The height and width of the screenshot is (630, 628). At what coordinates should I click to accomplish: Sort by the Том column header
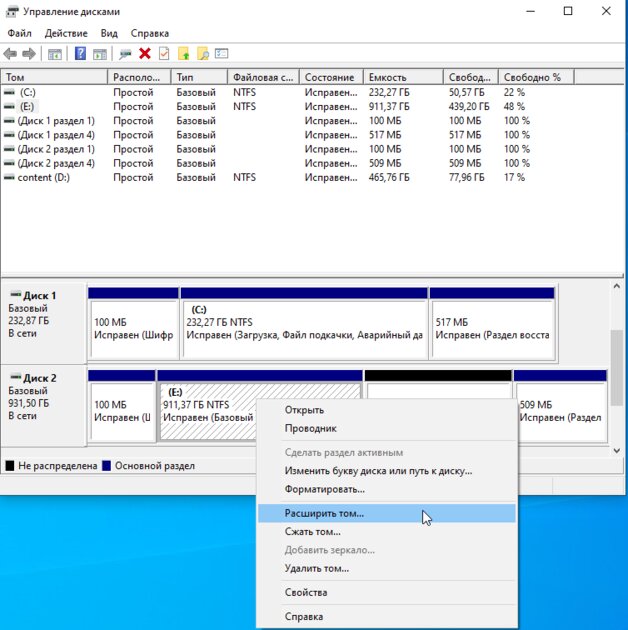(x=54, y=77)
